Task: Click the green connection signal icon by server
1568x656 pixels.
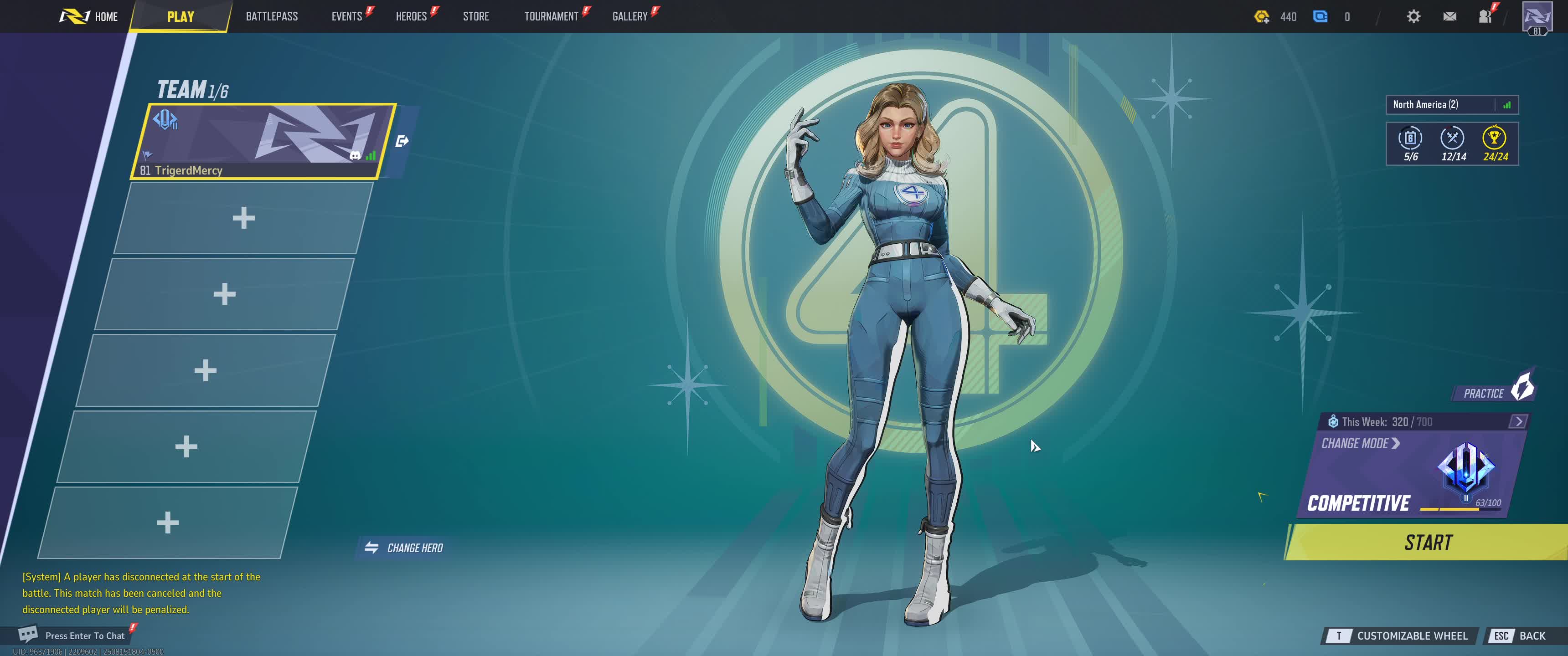Action: point(1506,105)
